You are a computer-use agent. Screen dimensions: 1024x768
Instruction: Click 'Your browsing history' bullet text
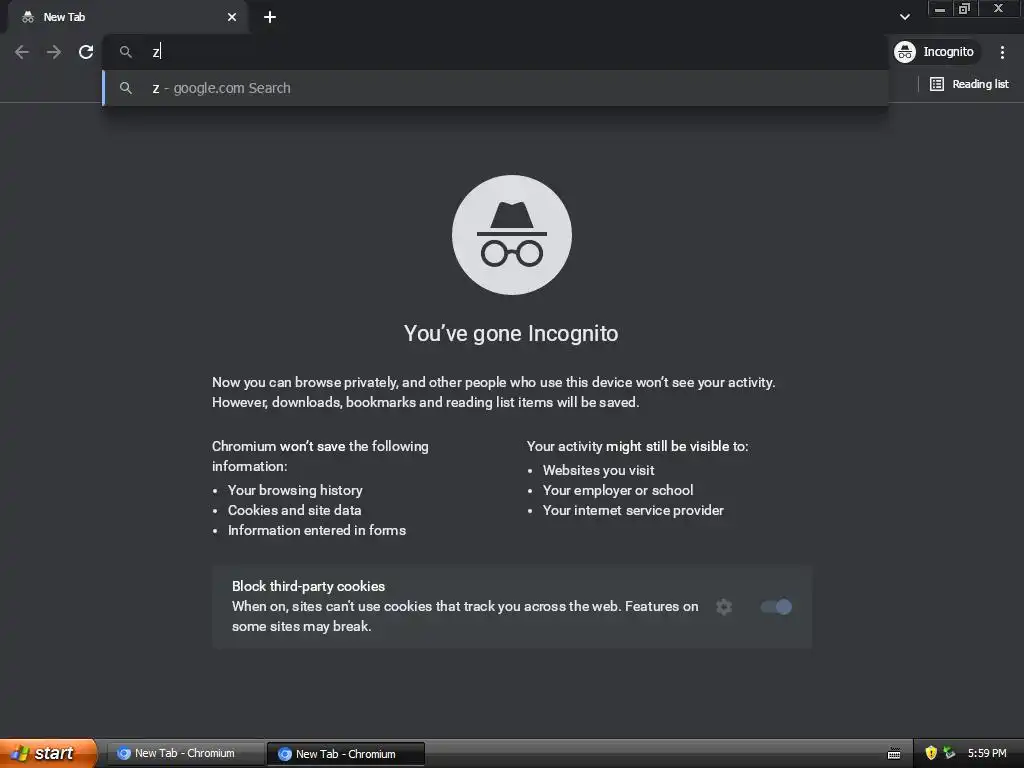(295, 490)
